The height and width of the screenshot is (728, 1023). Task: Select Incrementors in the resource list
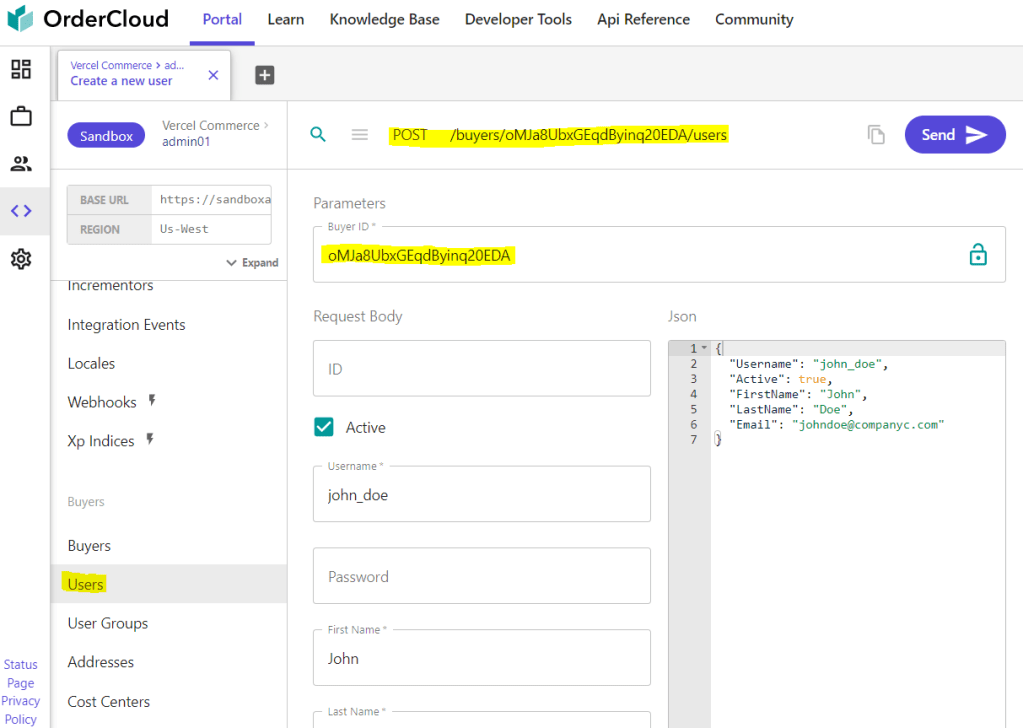(x=110, y=286)
